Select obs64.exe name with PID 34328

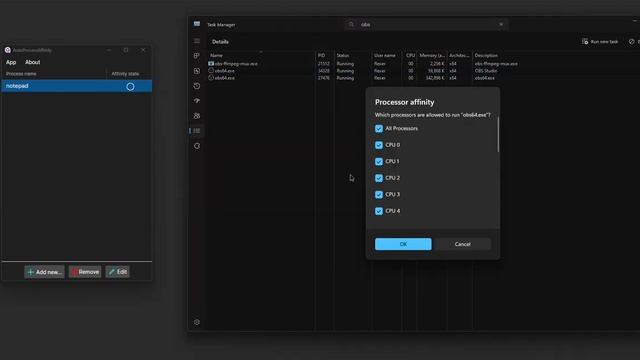pos(224,71)
